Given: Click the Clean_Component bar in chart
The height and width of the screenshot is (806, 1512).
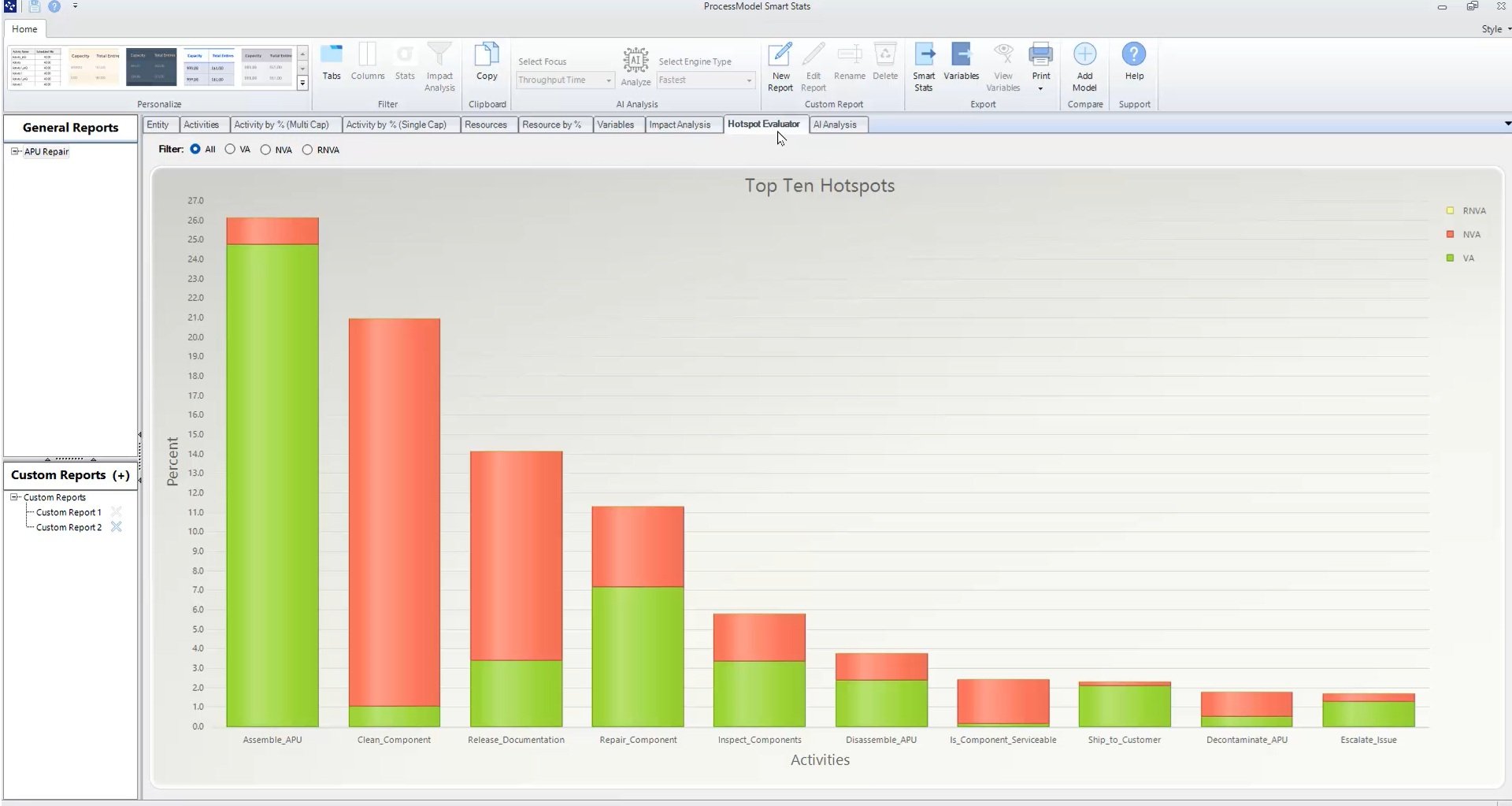Looking at the screenshot, I should pyautogui.click(x=395, y=522).
